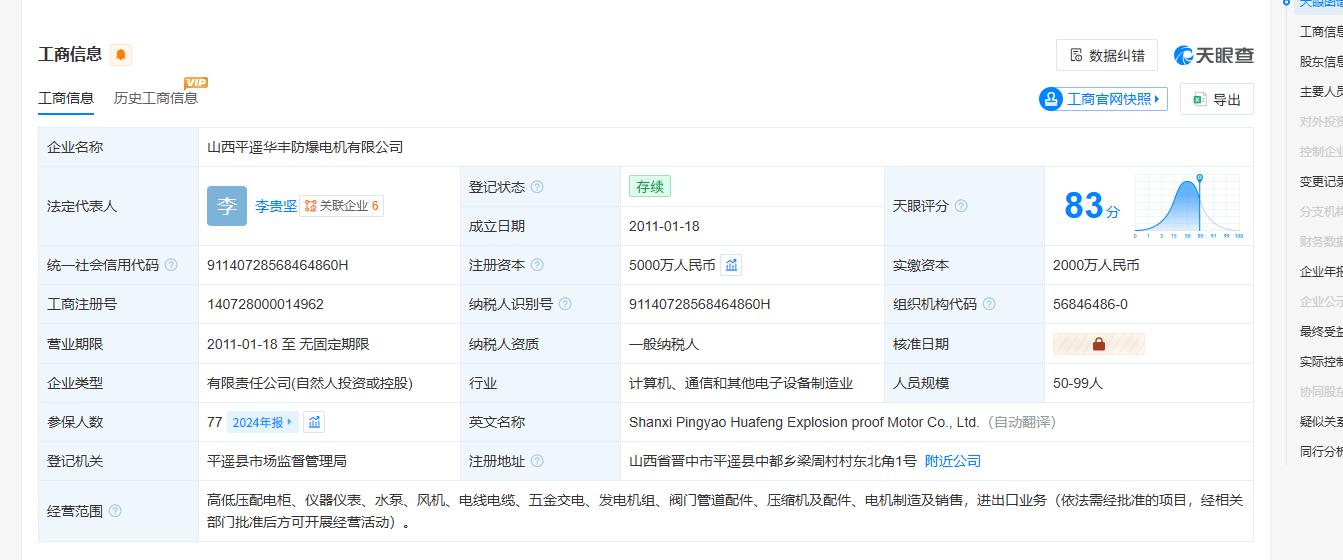Switch to the 历史工商信息 tab
The image size is (1343, 560).
point(156,98)
